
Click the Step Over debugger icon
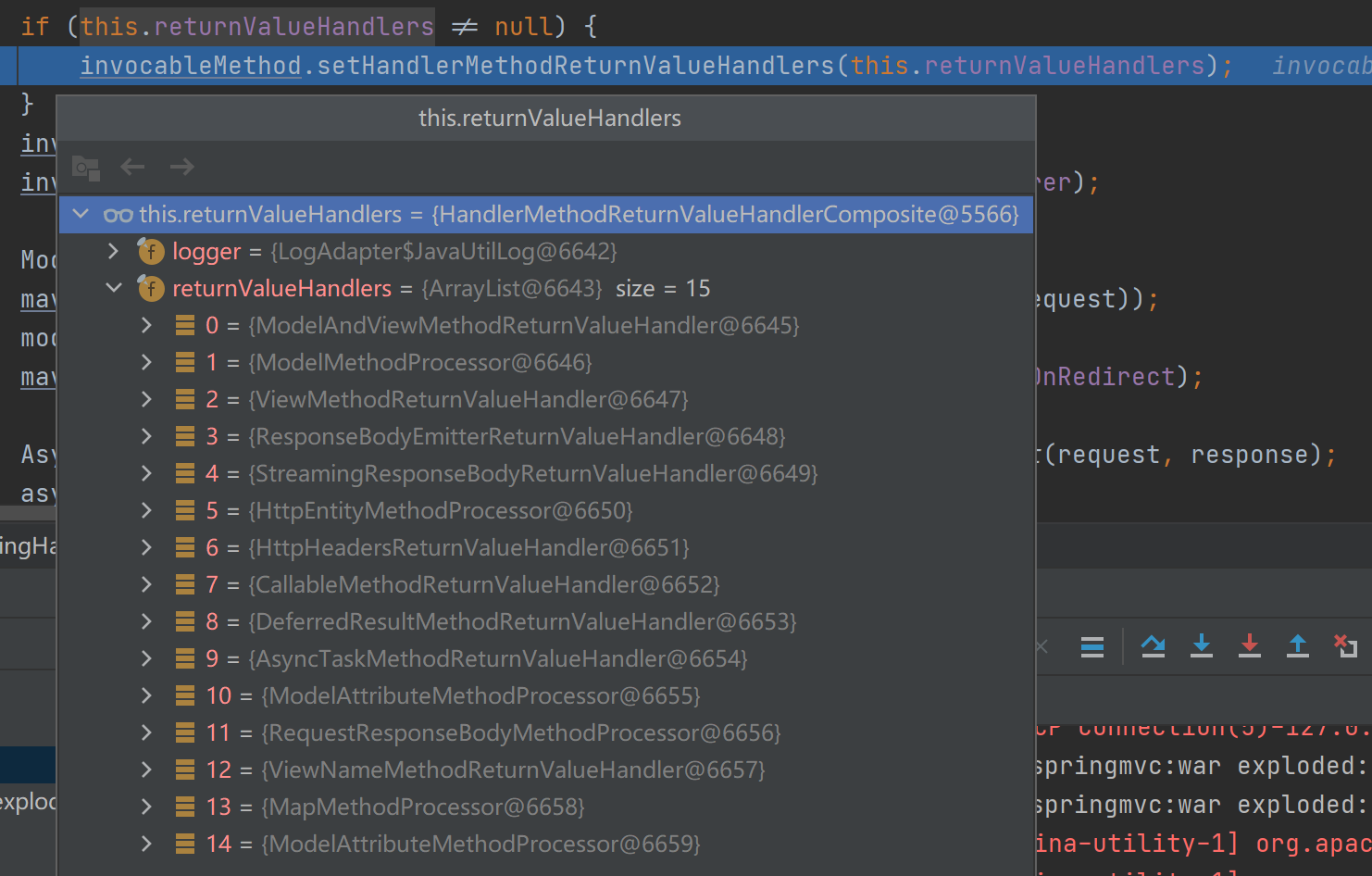(1153, 645)
